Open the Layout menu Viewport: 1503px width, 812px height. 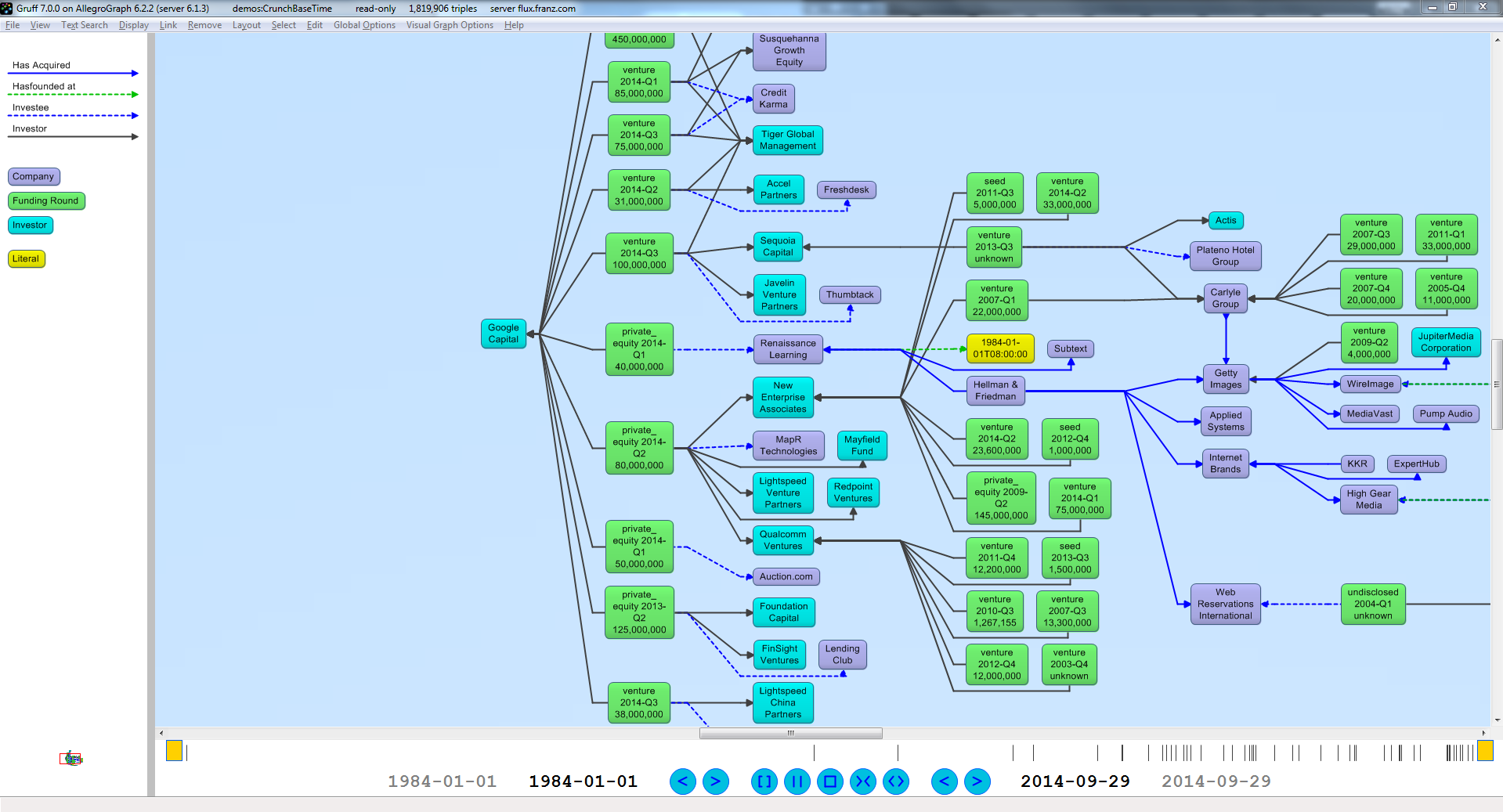246,25
